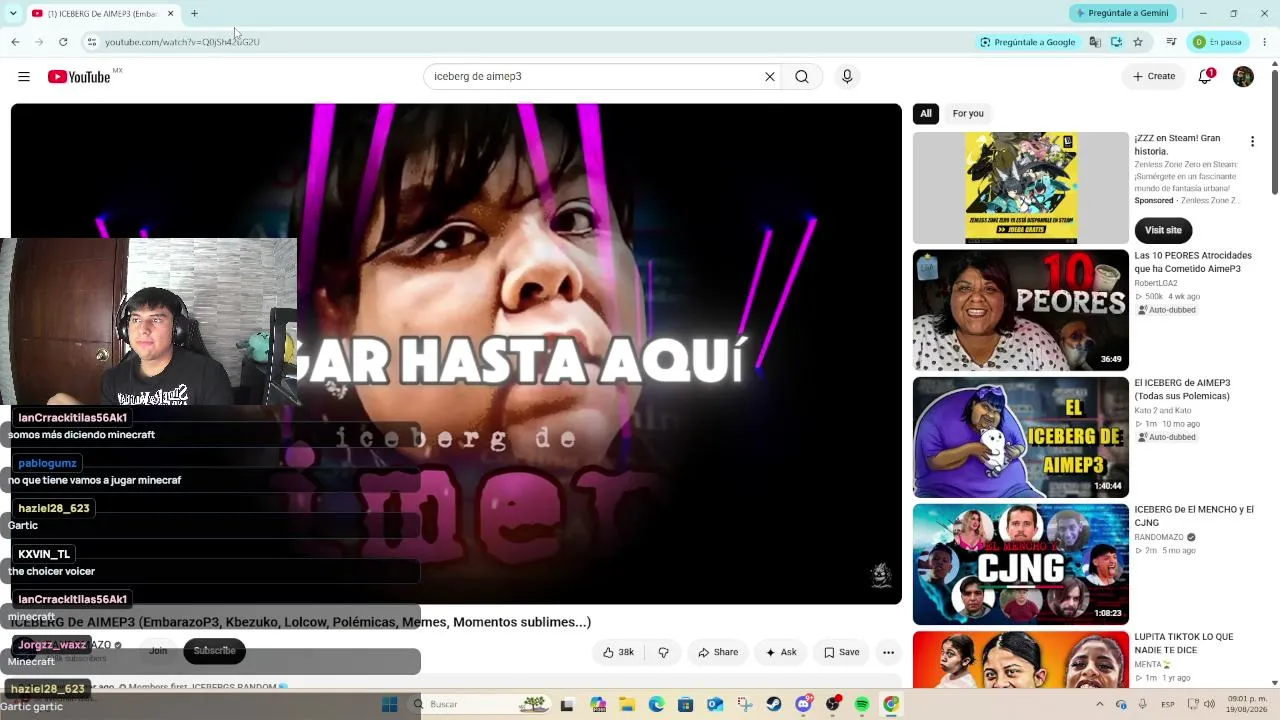Click the install app icon in address bar

pos(1116,42)
